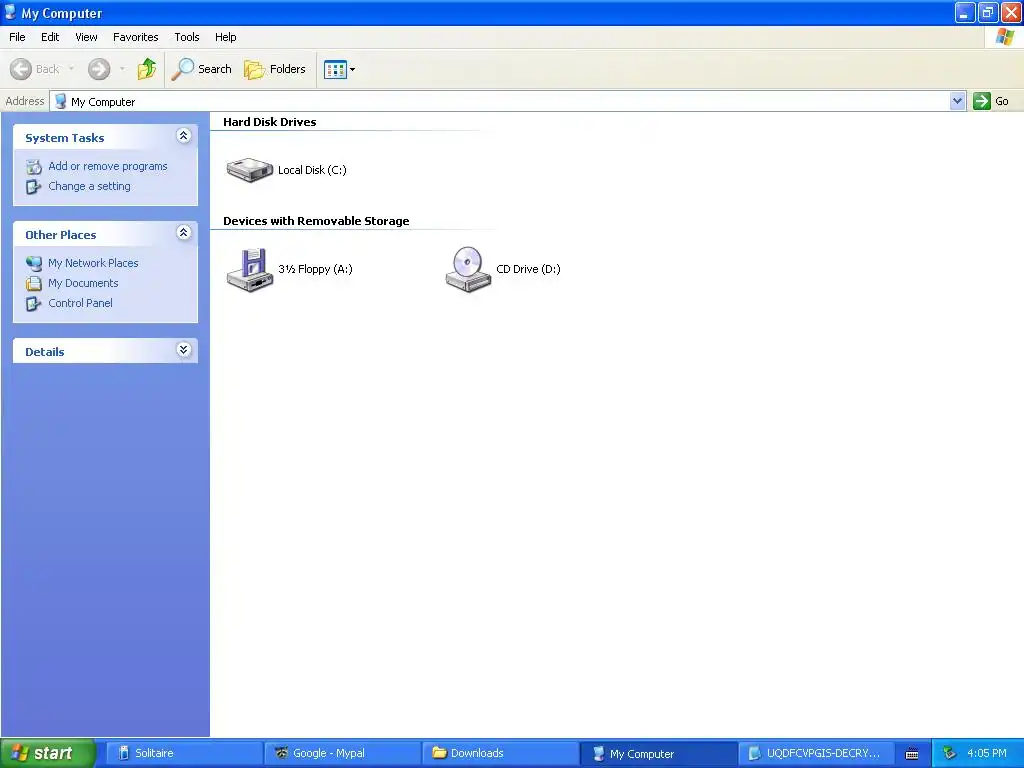The height and width of the screenshot is (768, 1024).
Task: Open the Tools menu
Action: click(x=187, y=37)
